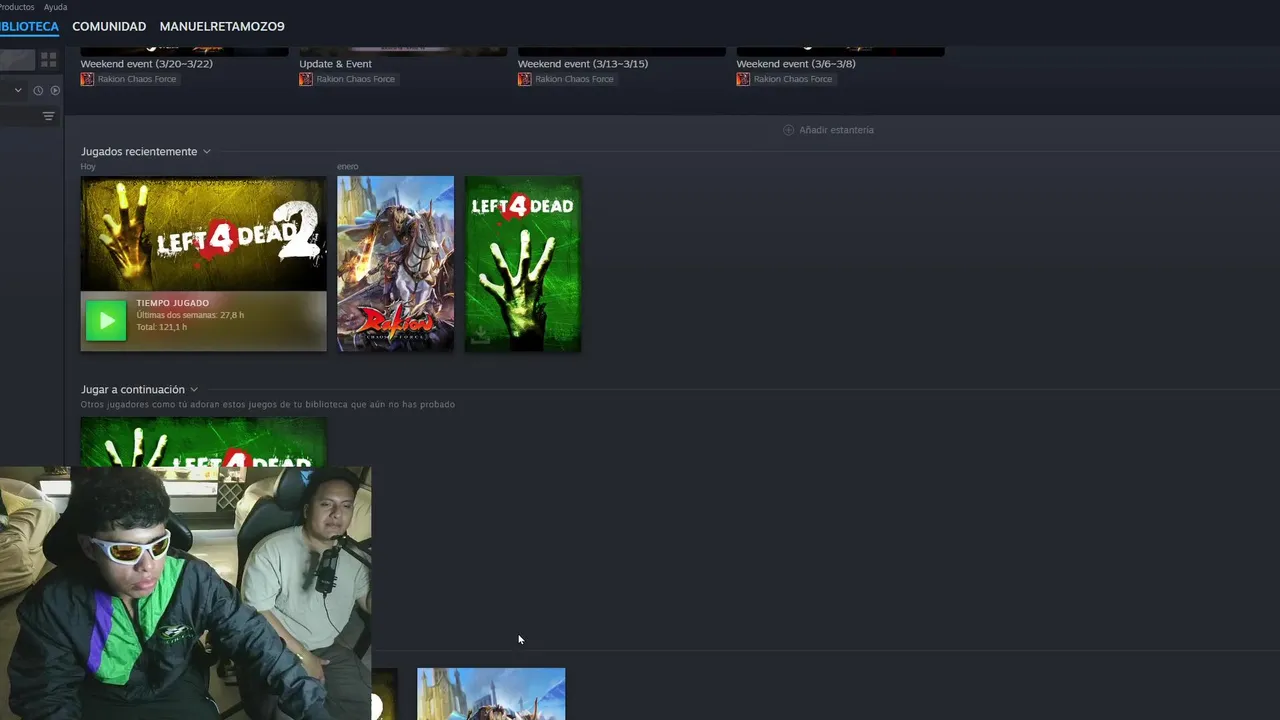The image size is (1280, 720).
Task: Expand the library category dropdown chevron
Action: click(x=18, y=90)
